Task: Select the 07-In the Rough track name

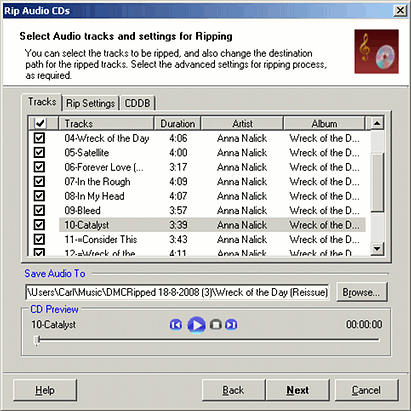Action: pyautogui.click(x=97, y=181)
